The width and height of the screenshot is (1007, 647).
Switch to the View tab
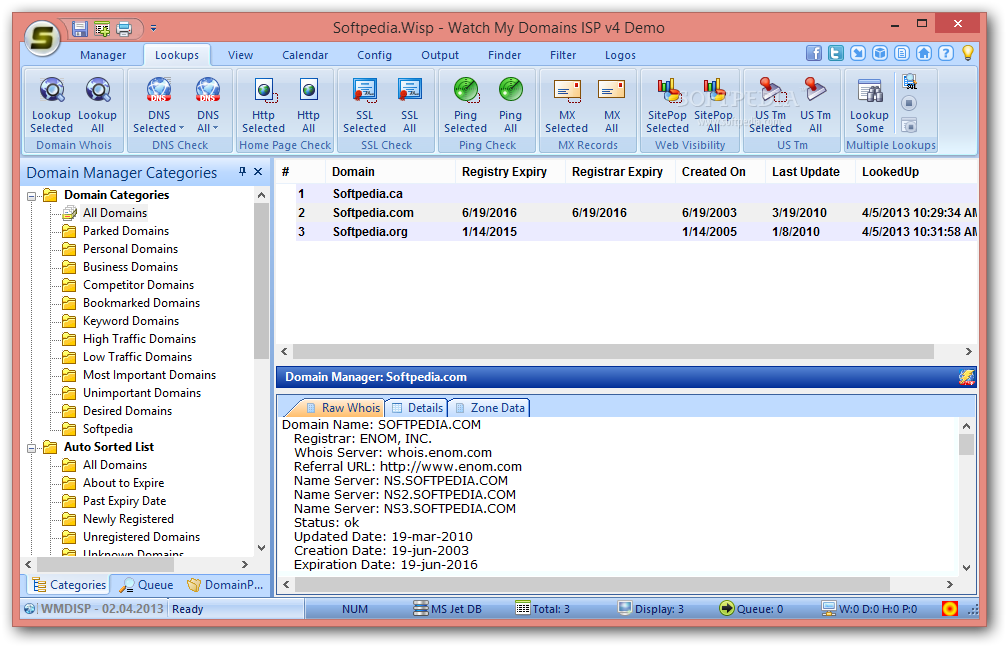240,55
